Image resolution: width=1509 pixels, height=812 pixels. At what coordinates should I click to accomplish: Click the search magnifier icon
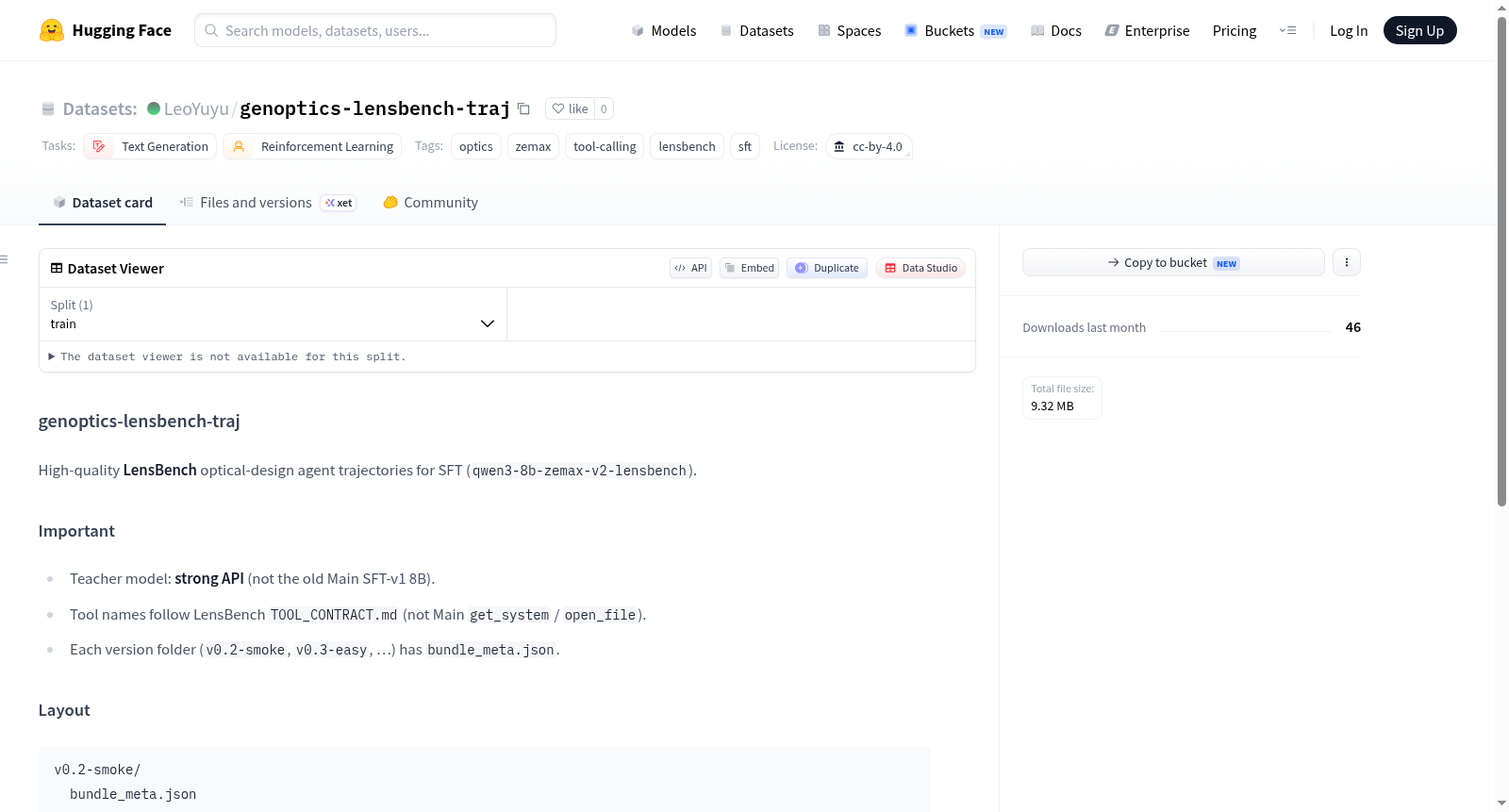click(x=212, y=30)
